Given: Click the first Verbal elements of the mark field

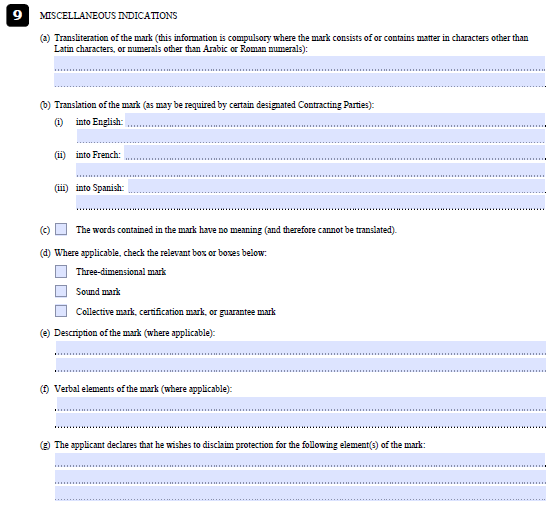Looking at the screenshot, I should [x=301, y=404].
